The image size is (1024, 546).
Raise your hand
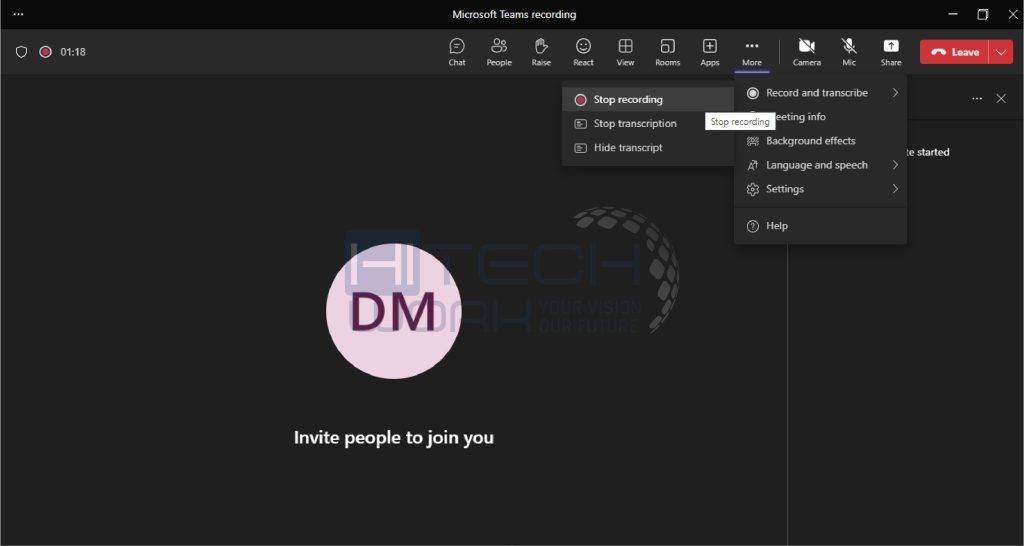541,52
